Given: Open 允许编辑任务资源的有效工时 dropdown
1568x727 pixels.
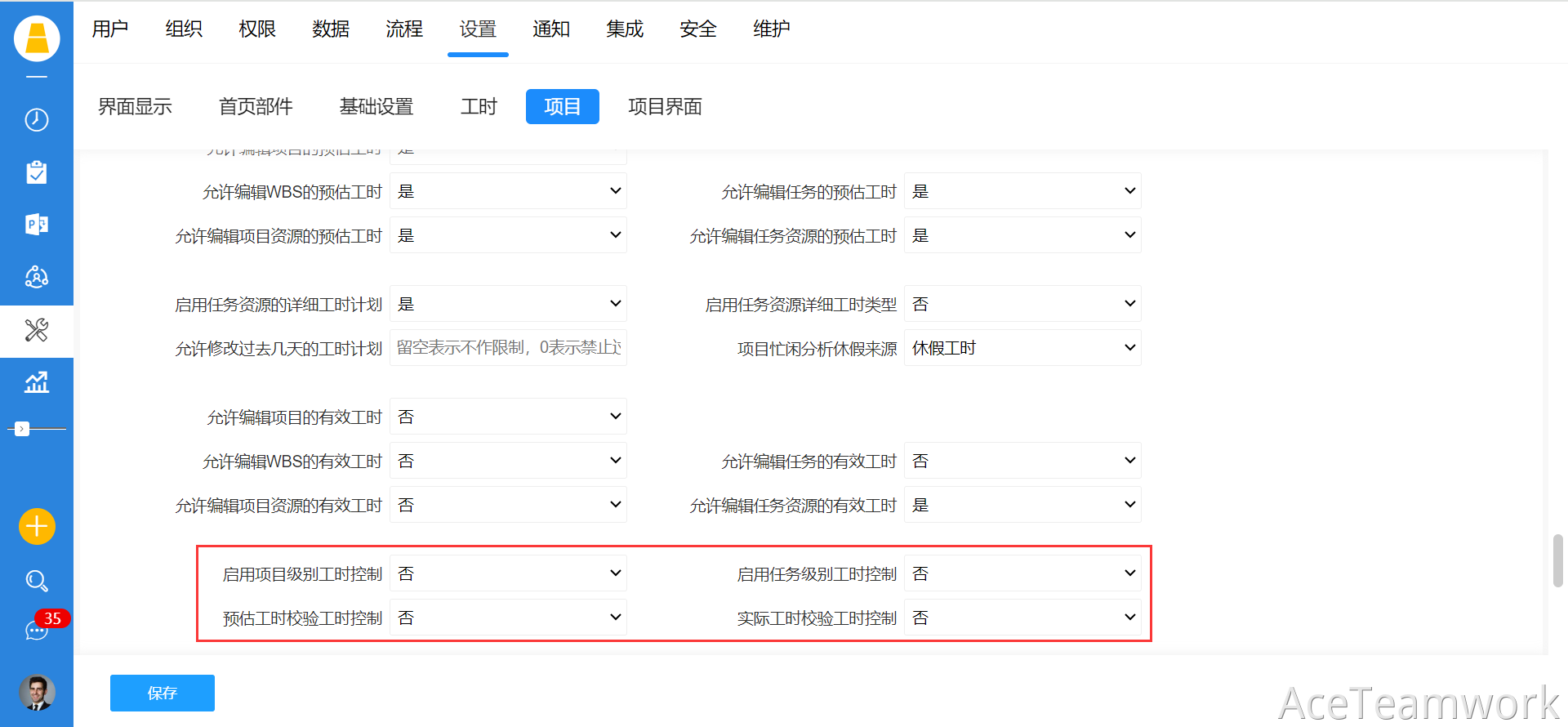Looking at the screenshot, I should (1022, 505).
